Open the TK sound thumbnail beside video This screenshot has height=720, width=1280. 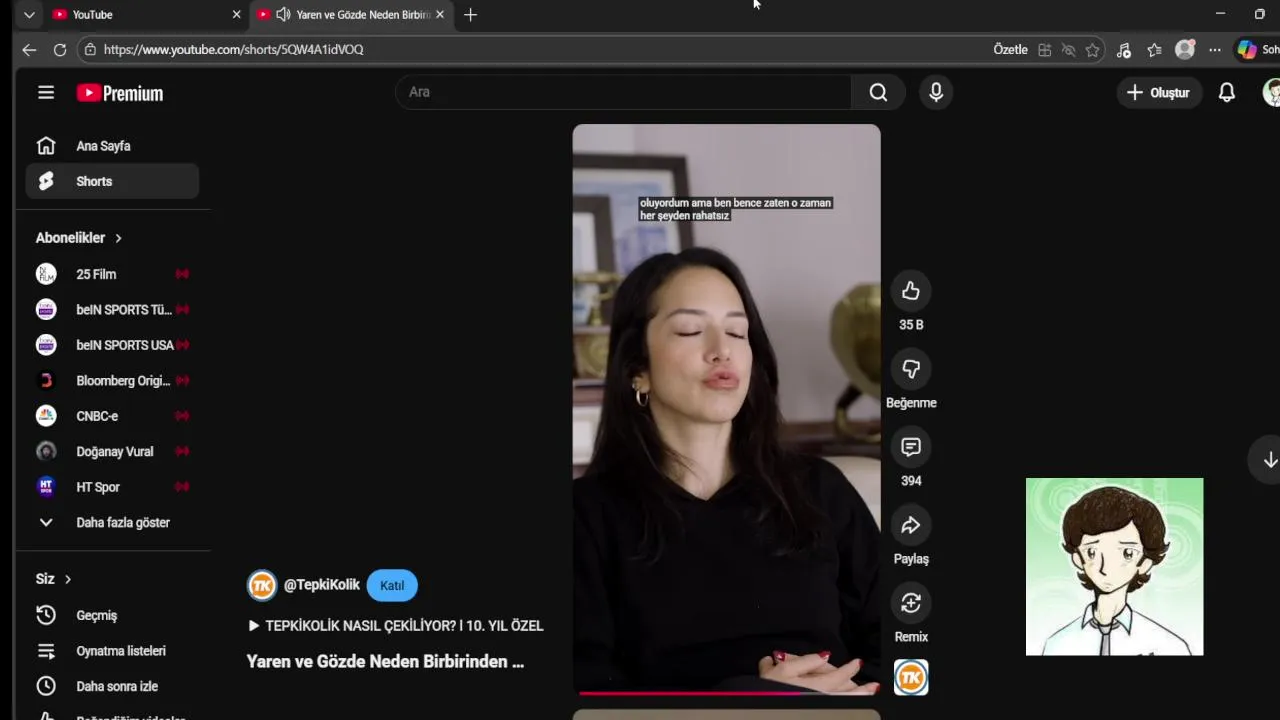tap(911, 678)
